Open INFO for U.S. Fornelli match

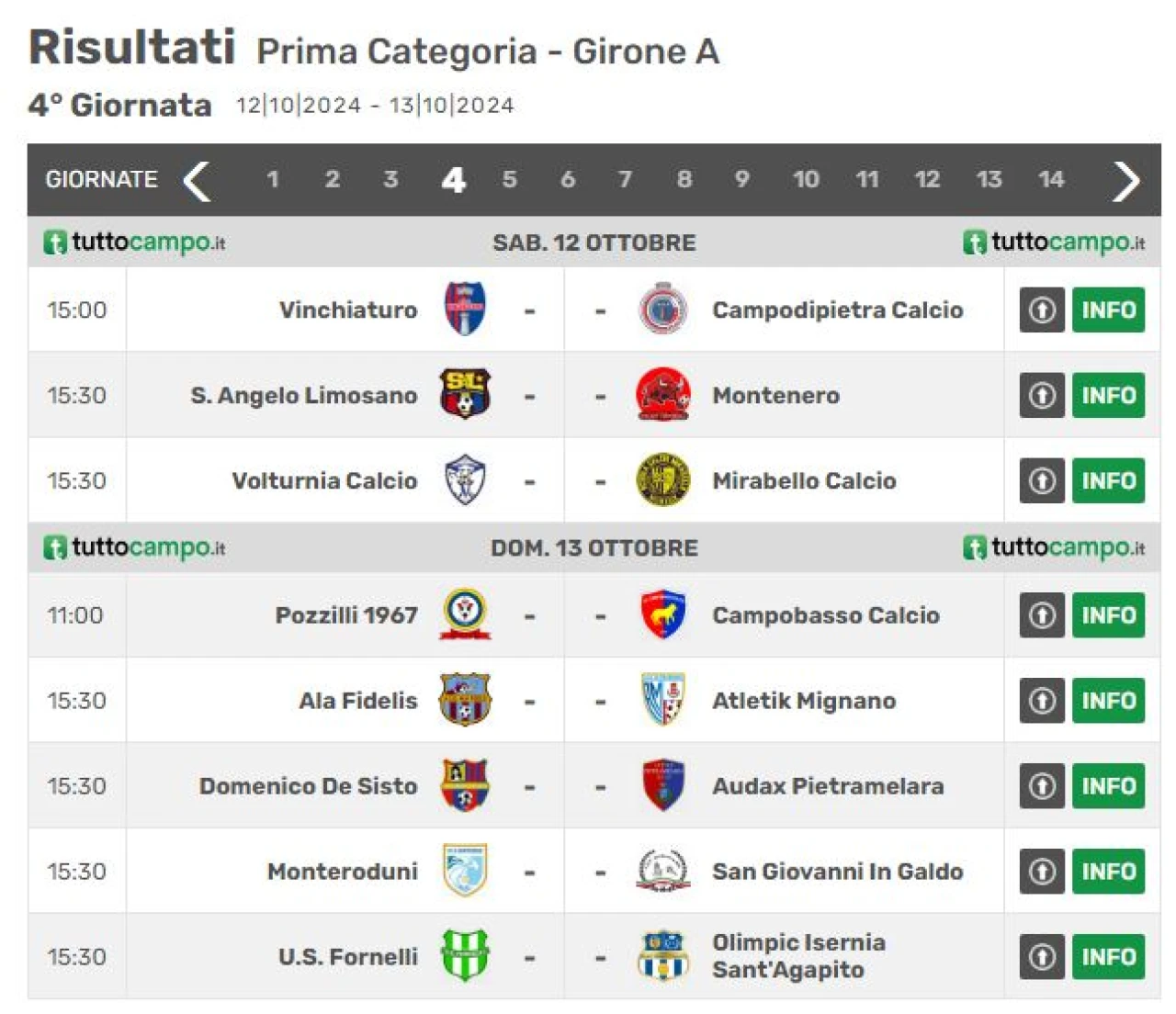click(x=1109, y=957)
